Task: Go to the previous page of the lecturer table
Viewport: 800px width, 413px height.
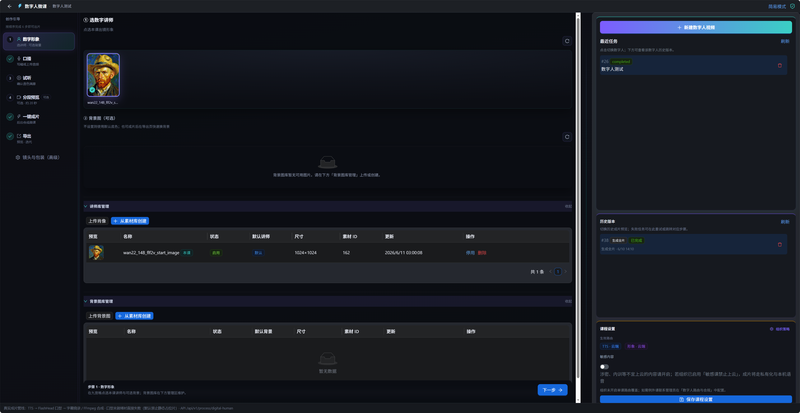Action: pyautogui.click(x=550, y=272)
